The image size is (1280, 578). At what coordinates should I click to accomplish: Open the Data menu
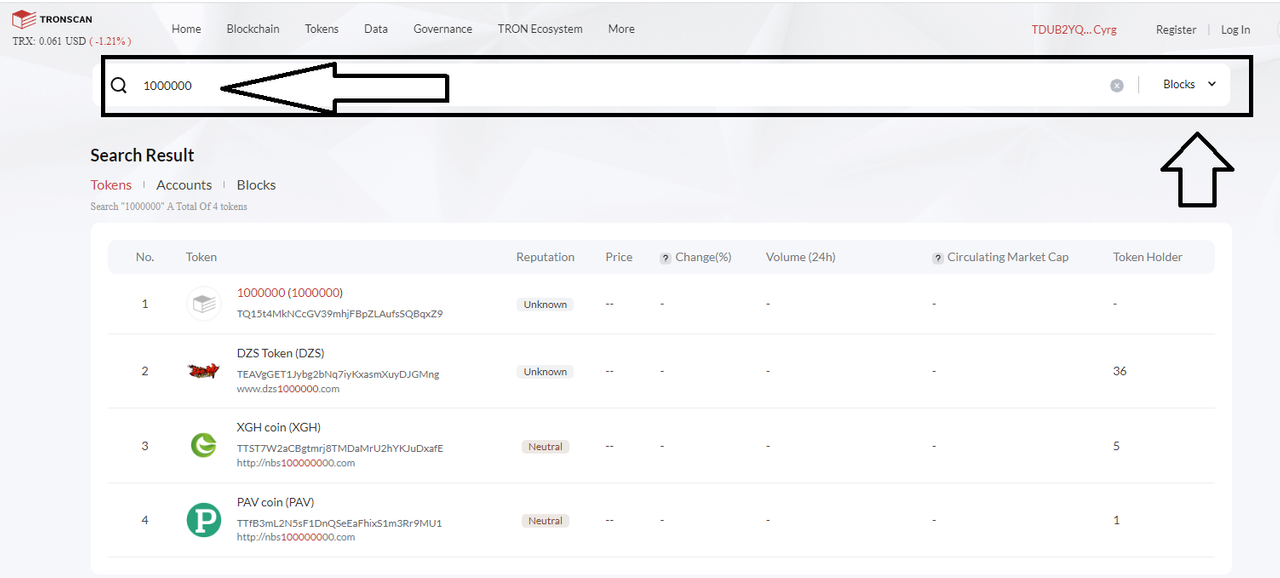click(x=376, y=29)
